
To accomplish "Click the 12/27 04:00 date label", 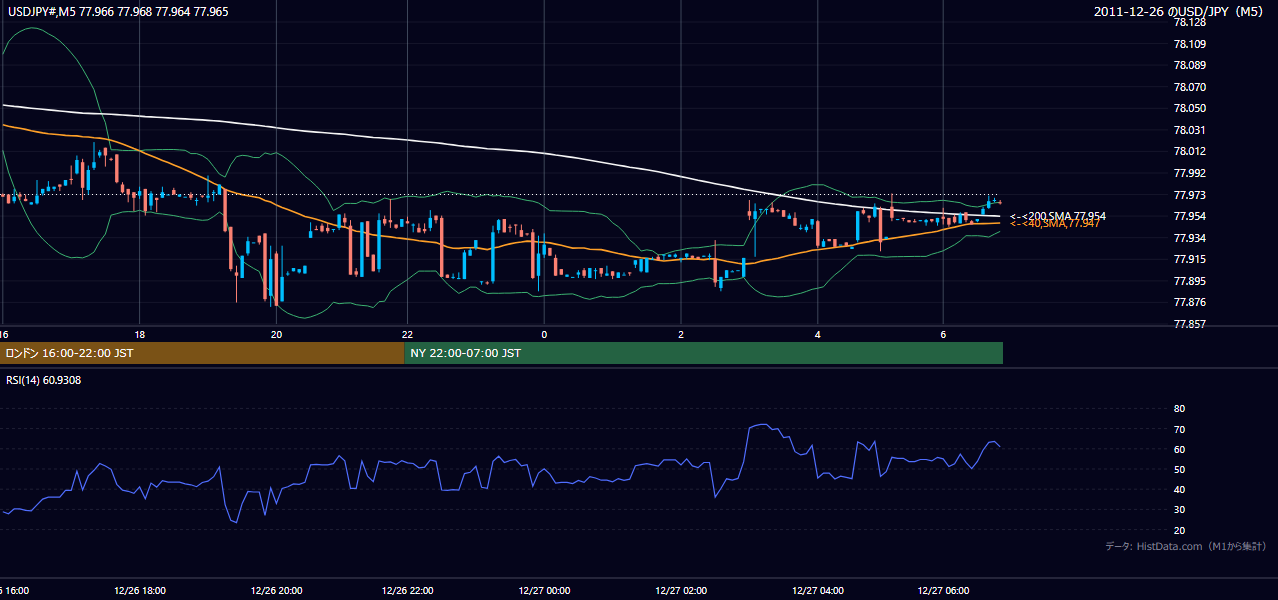I will click(x=818, y=591).
